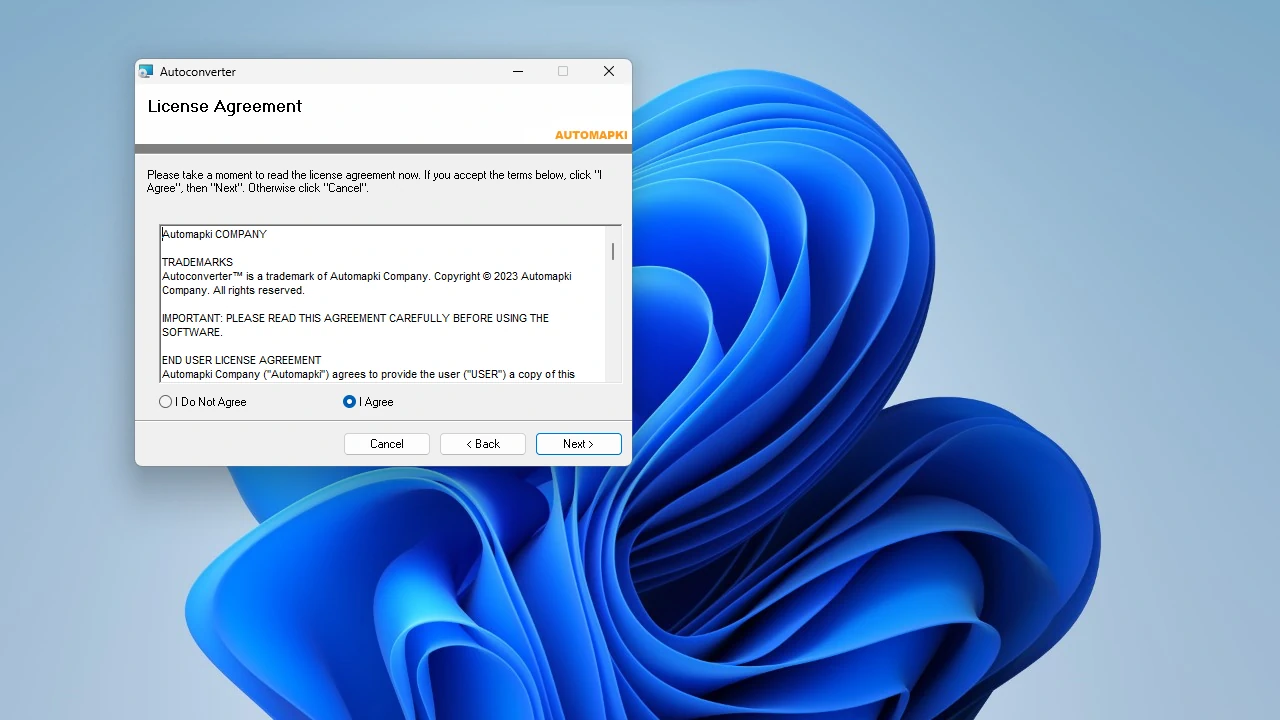Go back with the < Back button
Image resolution: width=1280 pixels, height=720 pixels.
click(483, 444)
